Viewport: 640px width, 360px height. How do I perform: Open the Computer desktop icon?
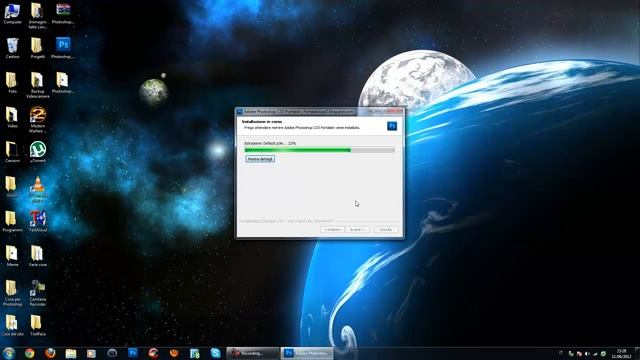pyautogui.click(x=12, y=13)
